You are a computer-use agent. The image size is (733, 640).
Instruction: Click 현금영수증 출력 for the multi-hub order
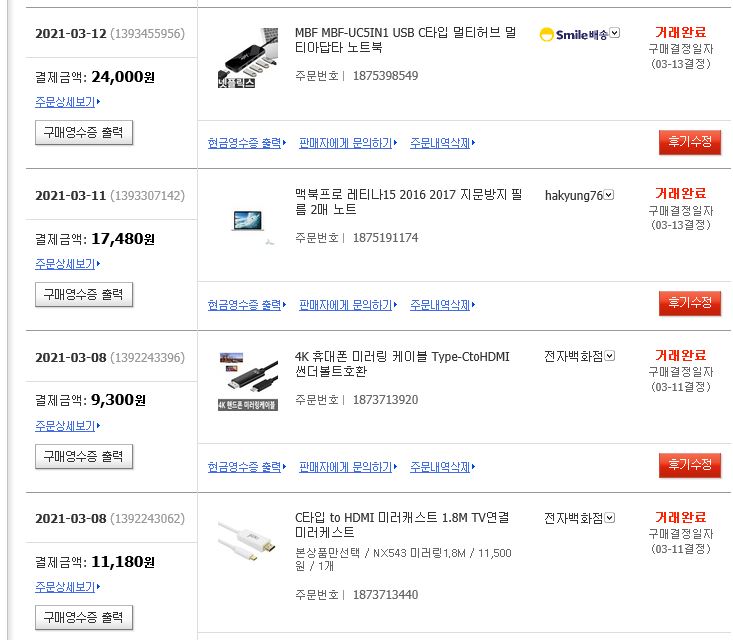click(245, 143)
